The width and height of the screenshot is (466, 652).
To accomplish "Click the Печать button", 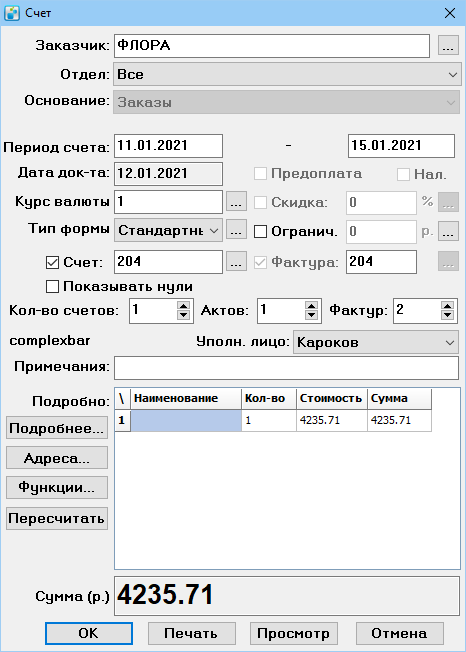I will [x=192, y=633].
